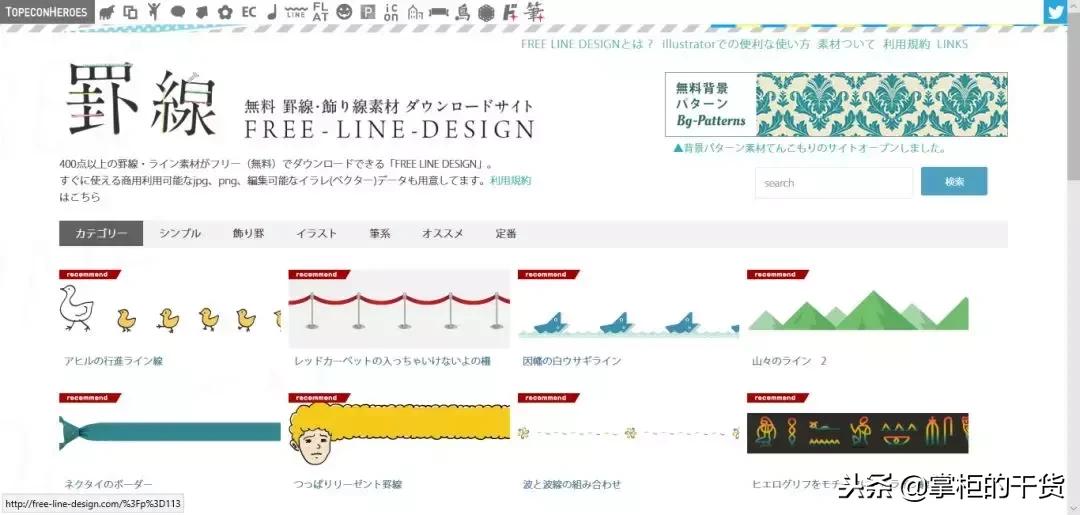Open the duck parade line thumbnail
Viewport: 1080px width, 515px height.
pyautogui.click(x=170, y=309)
